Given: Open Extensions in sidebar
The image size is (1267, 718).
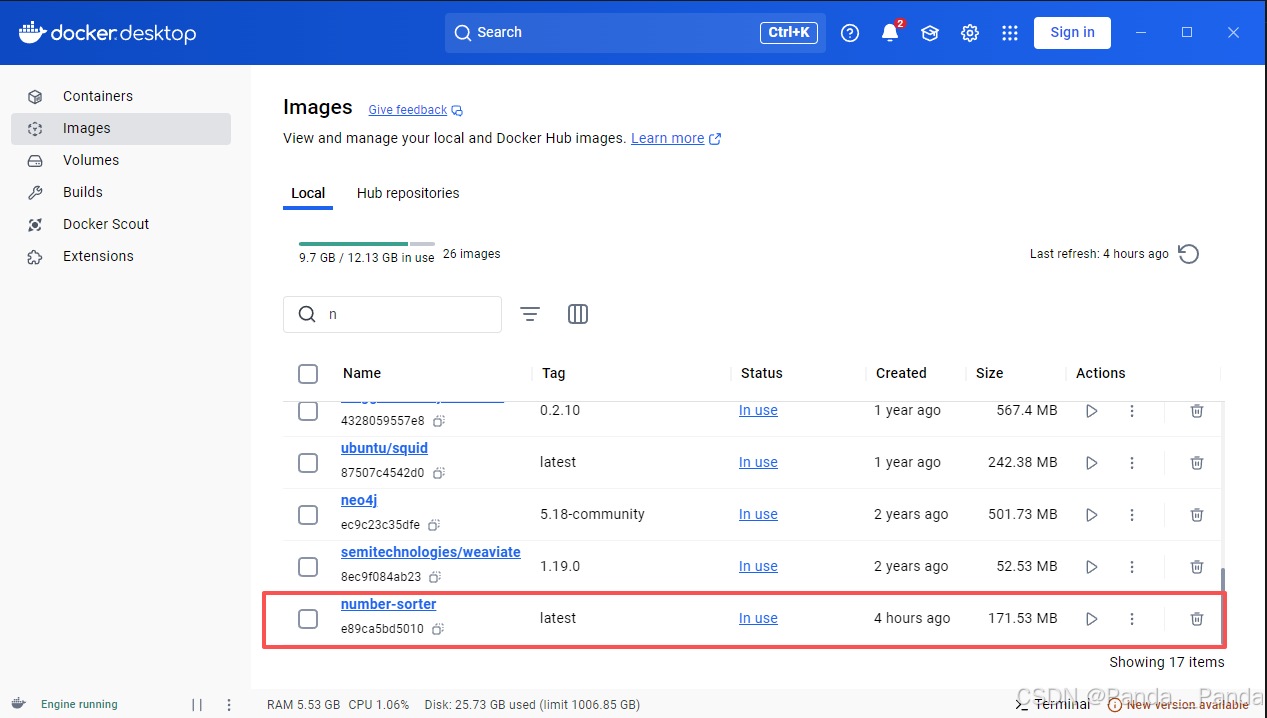Looking at the screenshot, I should 121,256.
